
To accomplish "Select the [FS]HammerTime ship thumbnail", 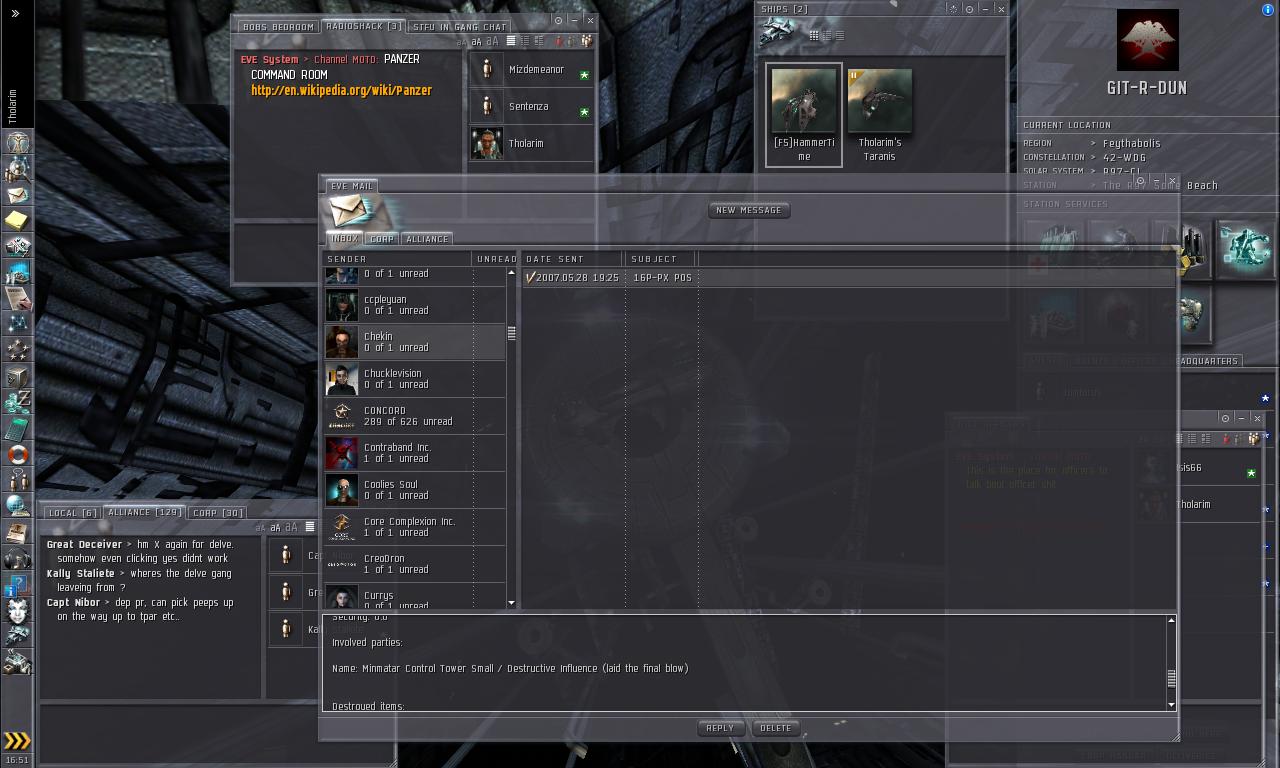I will click(804, 115).
